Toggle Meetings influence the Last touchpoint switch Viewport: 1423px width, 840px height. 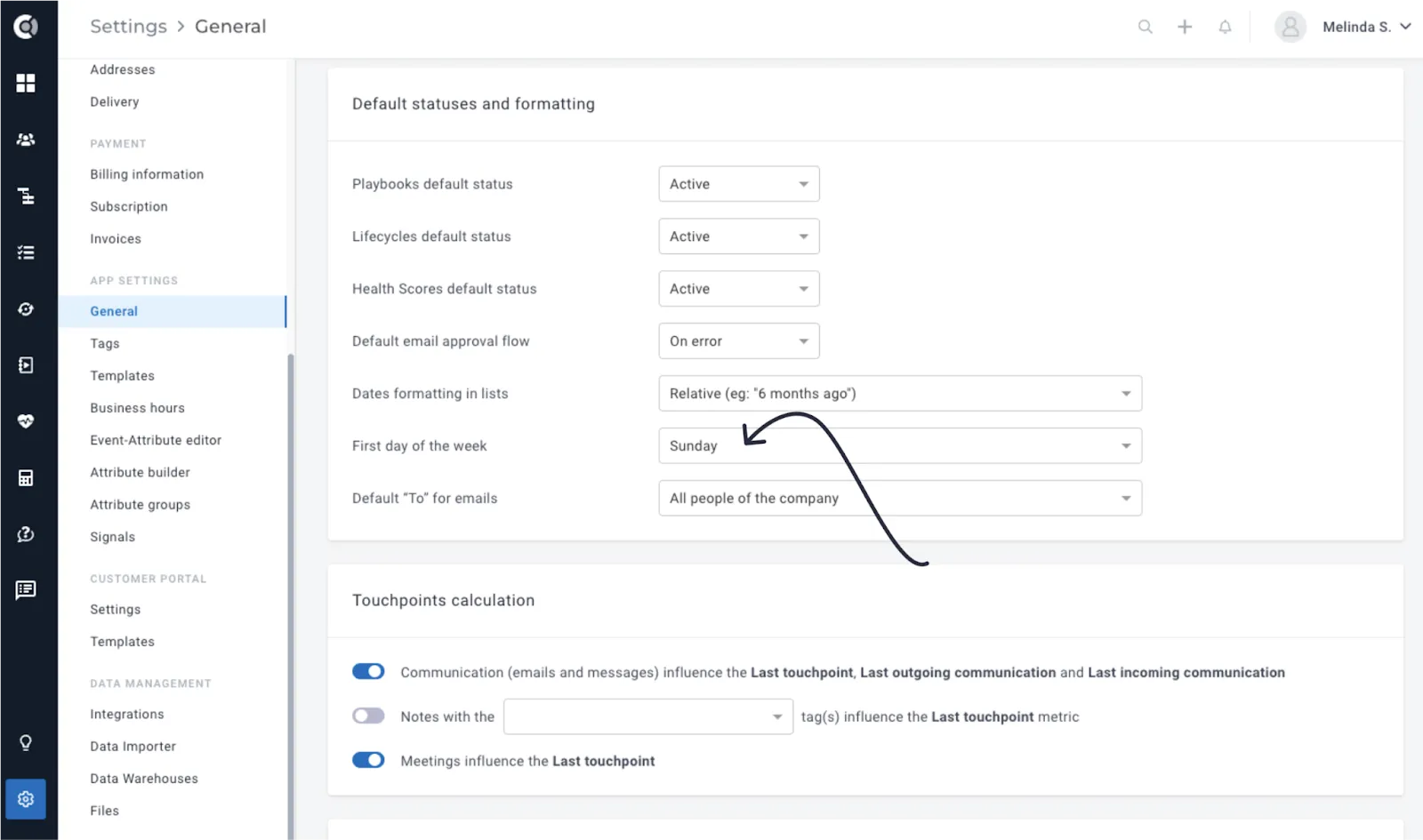pos(368,760)
